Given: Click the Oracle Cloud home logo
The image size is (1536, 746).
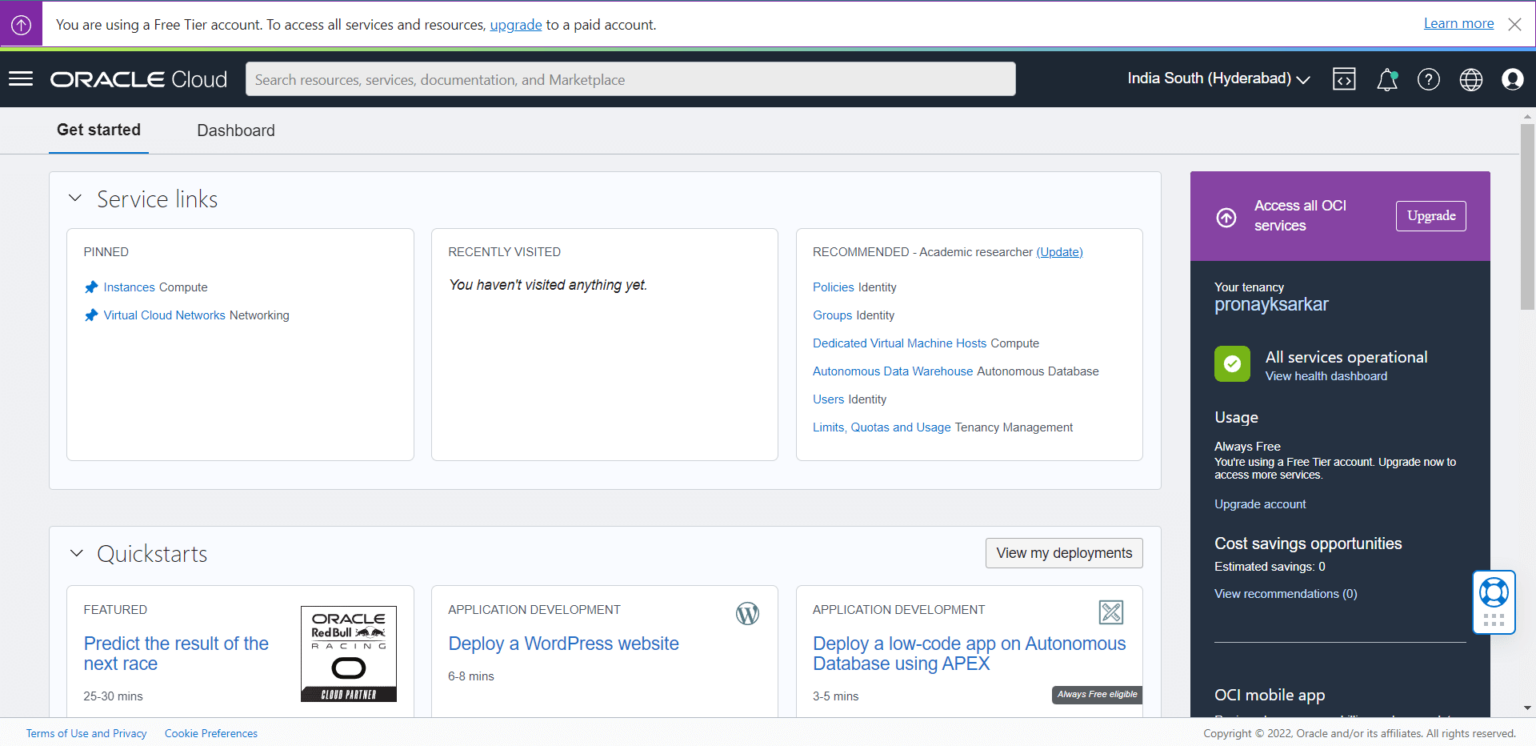Looking at the screenshot, I should click(x=138, y=79).
